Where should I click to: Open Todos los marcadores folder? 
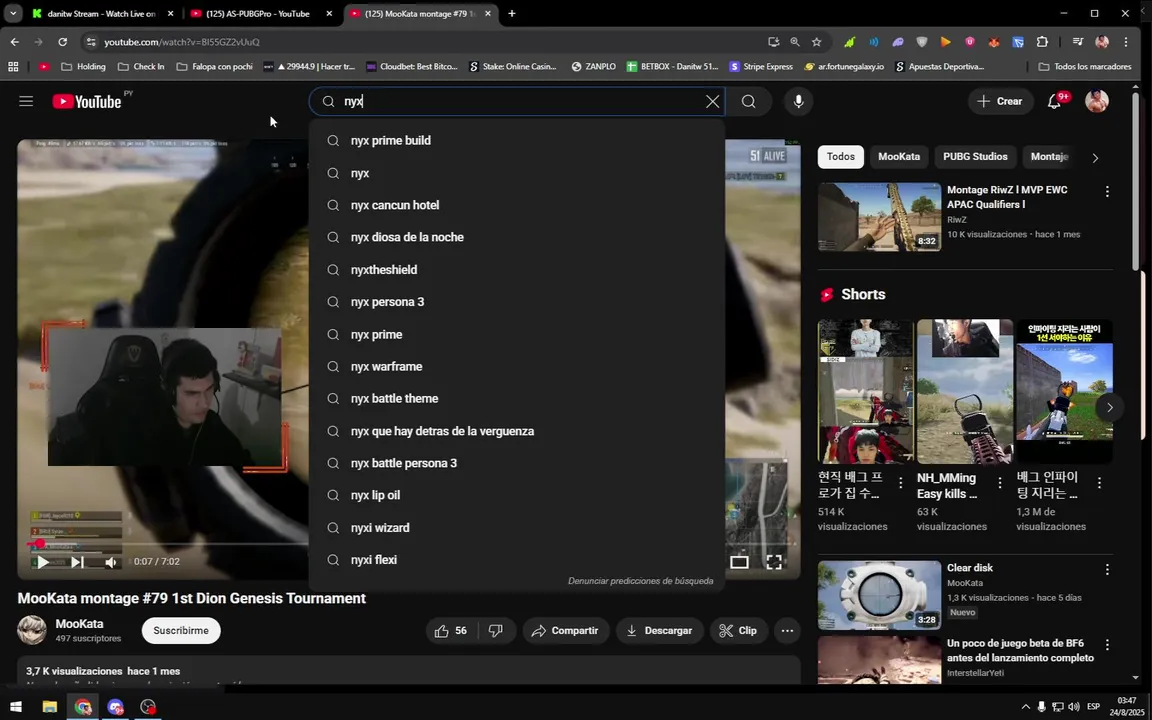[x=1085, y=66]
